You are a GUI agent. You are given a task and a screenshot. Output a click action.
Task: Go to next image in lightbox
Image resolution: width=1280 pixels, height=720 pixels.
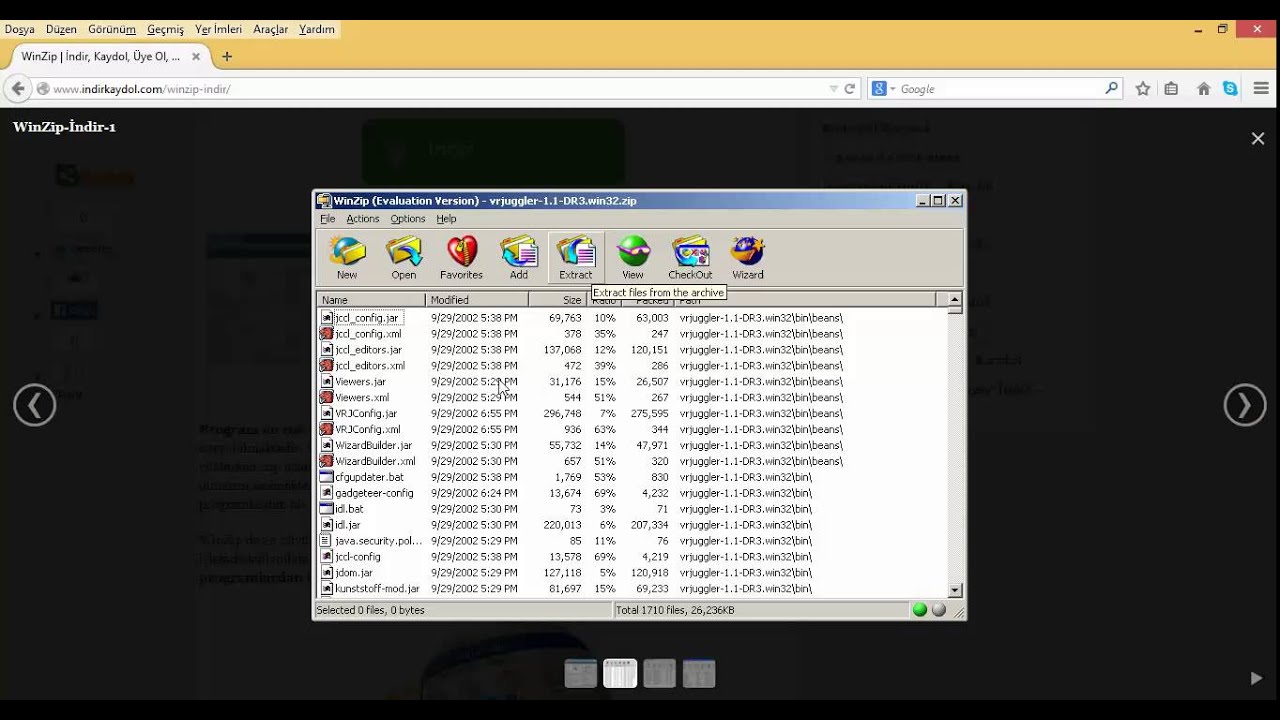point(1245,405)
